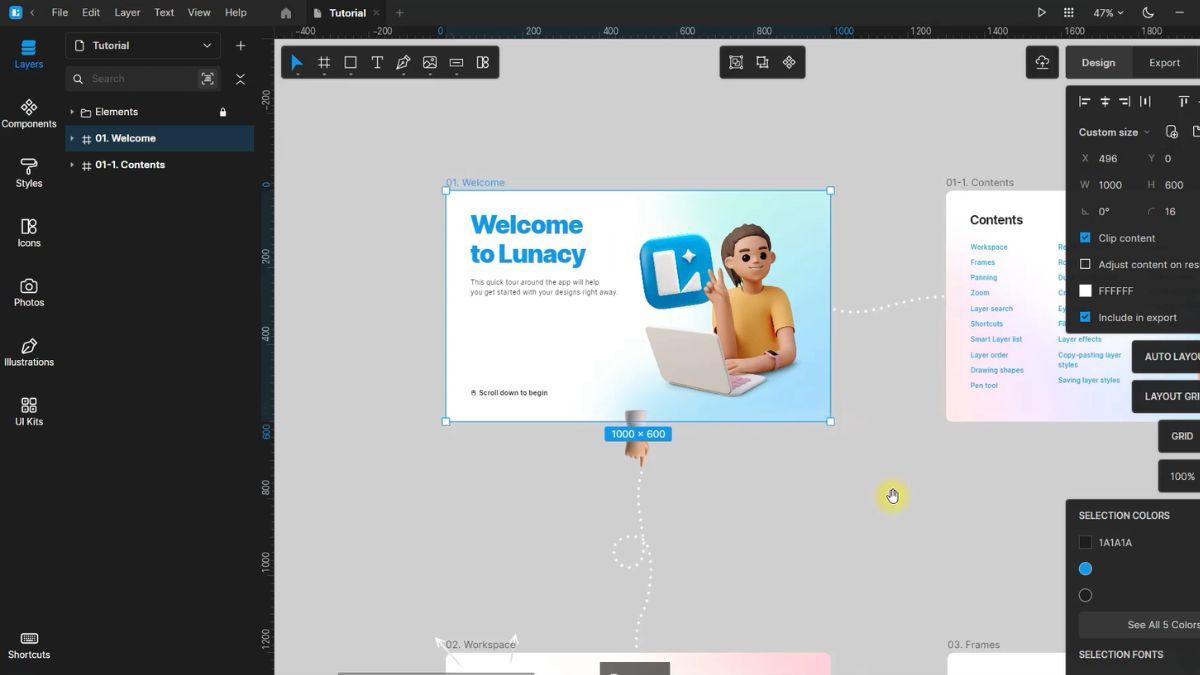This screenshot has height=675, width=1200.
Task: Open the Text menu
Action: coord(164,13)
